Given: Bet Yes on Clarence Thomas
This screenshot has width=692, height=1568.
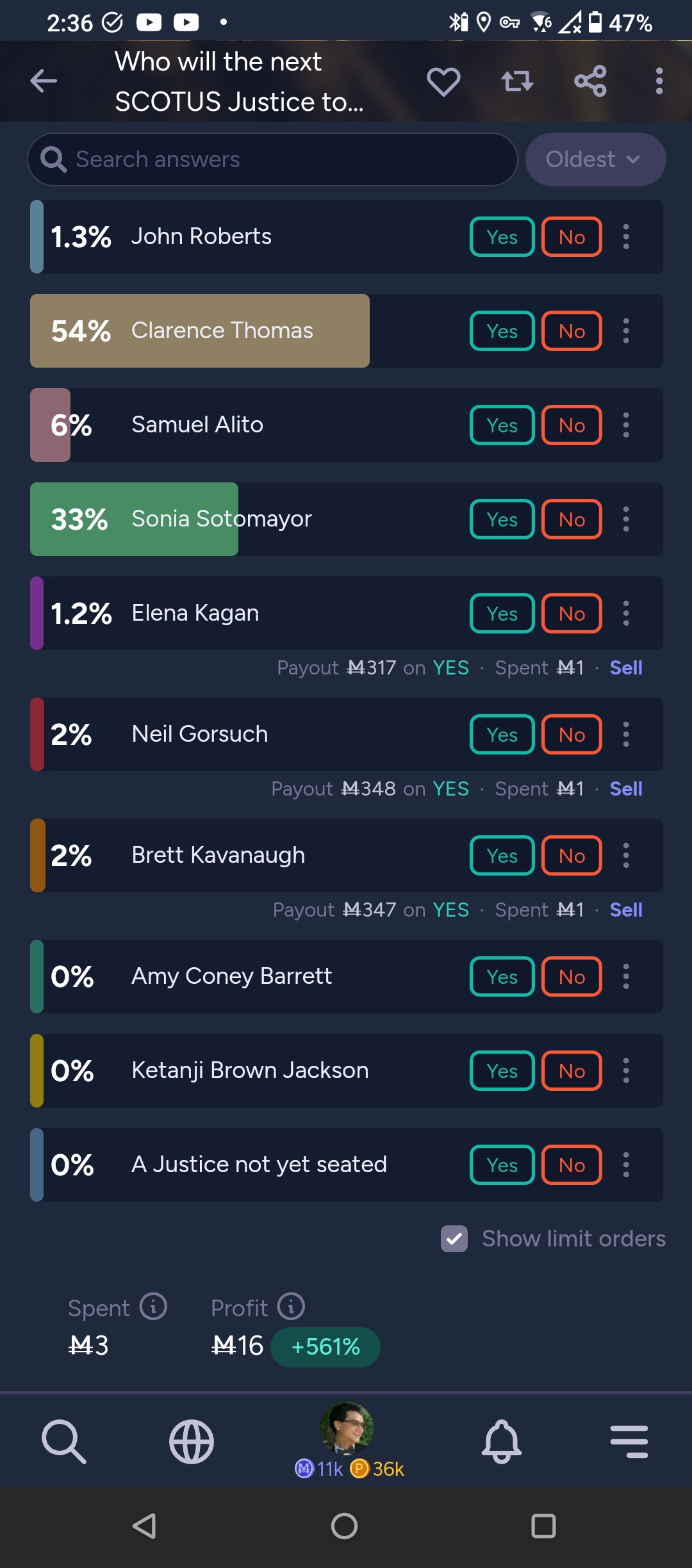Looking at the screenshot, I should (502, 331).
